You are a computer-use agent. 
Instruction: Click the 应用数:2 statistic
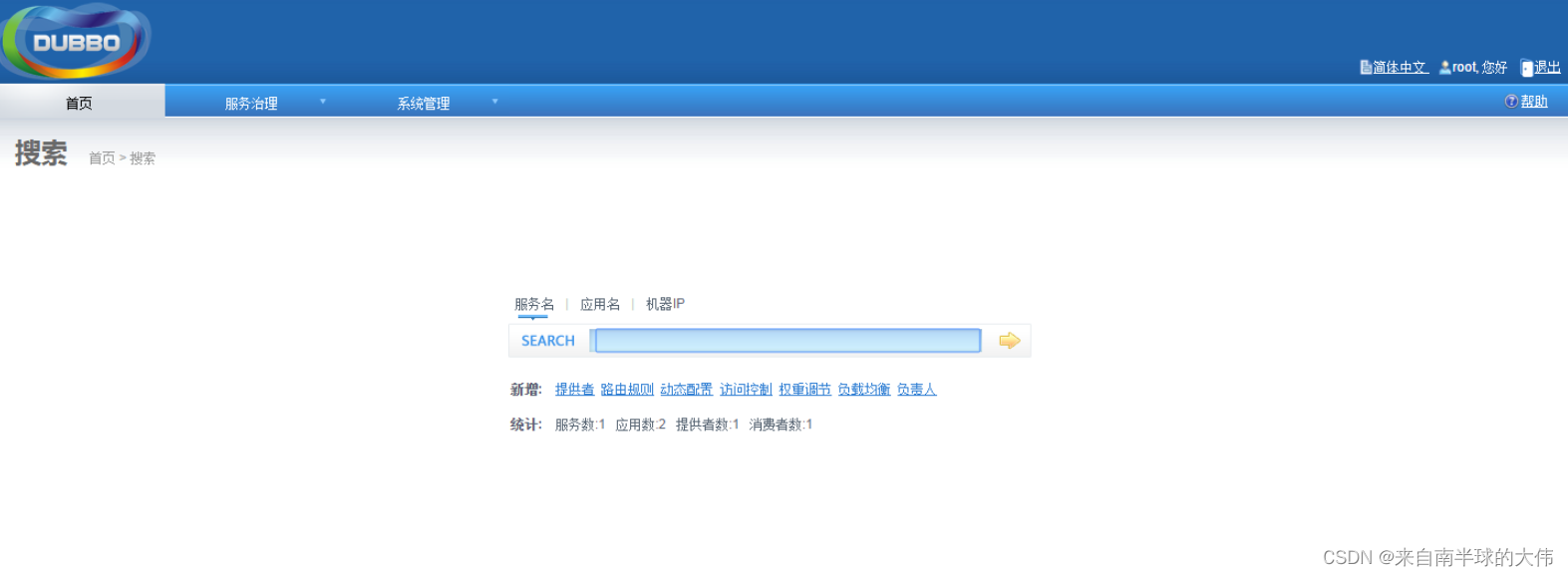tap(640, 425)
